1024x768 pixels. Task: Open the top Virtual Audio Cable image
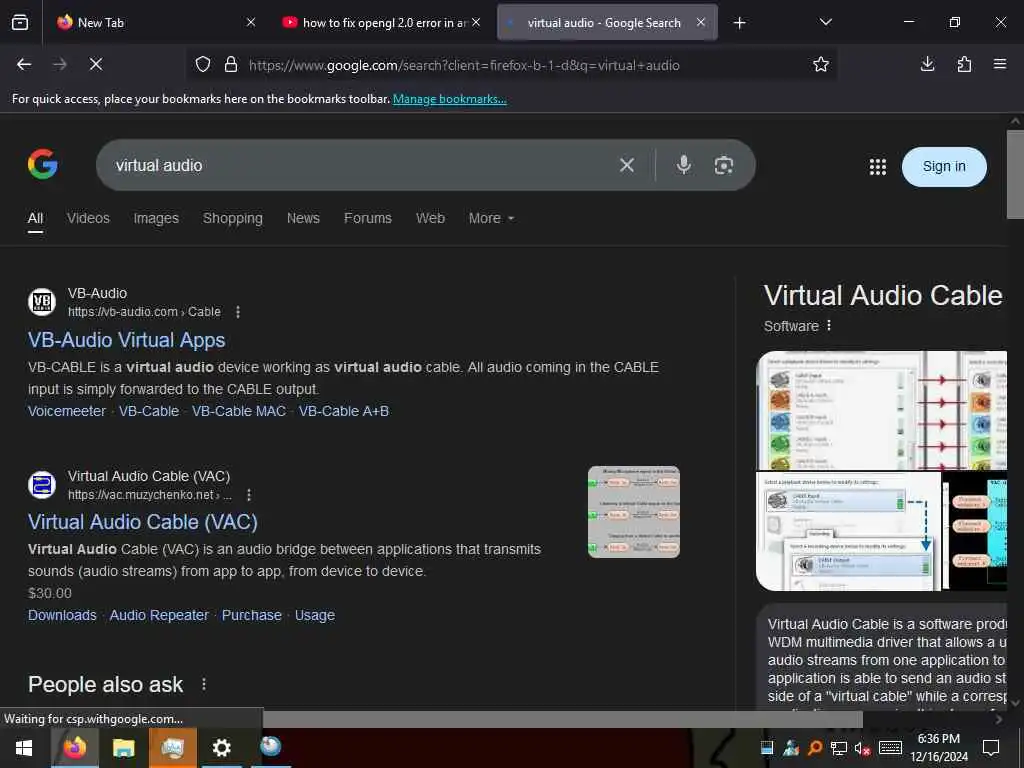[x=881, y=410]
